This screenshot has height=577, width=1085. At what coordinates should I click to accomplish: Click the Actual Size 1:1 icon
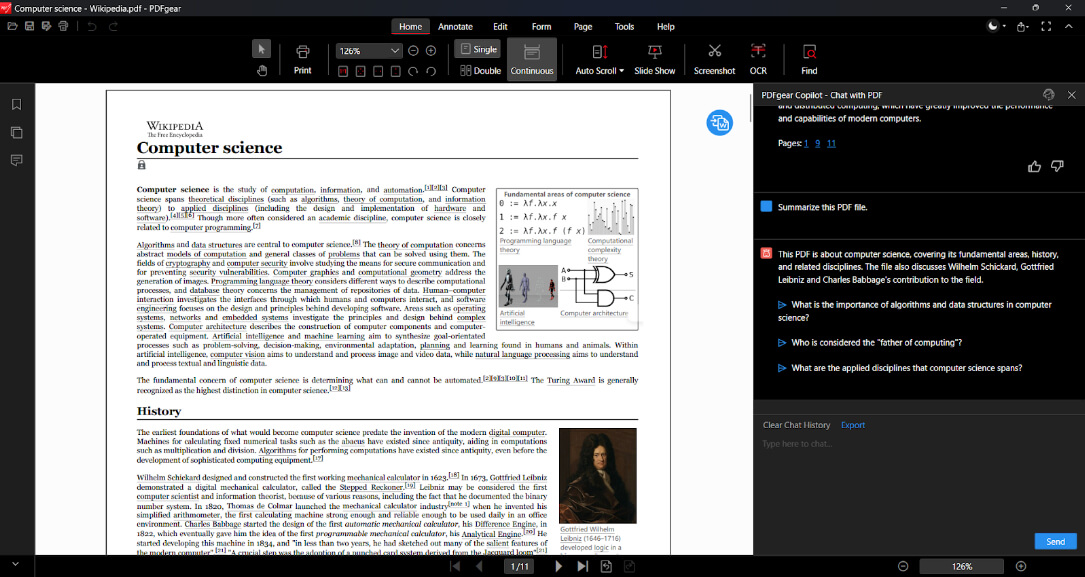click(x=343, y=71)
